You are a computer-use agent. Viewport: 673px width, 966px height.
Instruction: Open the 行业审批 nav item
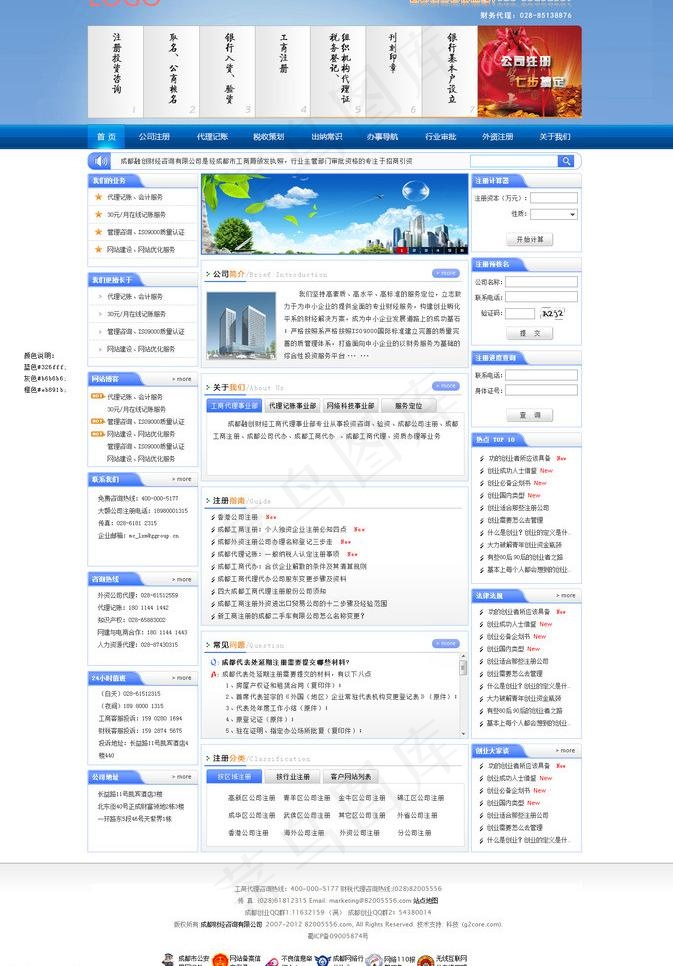[x=440, y=137]
